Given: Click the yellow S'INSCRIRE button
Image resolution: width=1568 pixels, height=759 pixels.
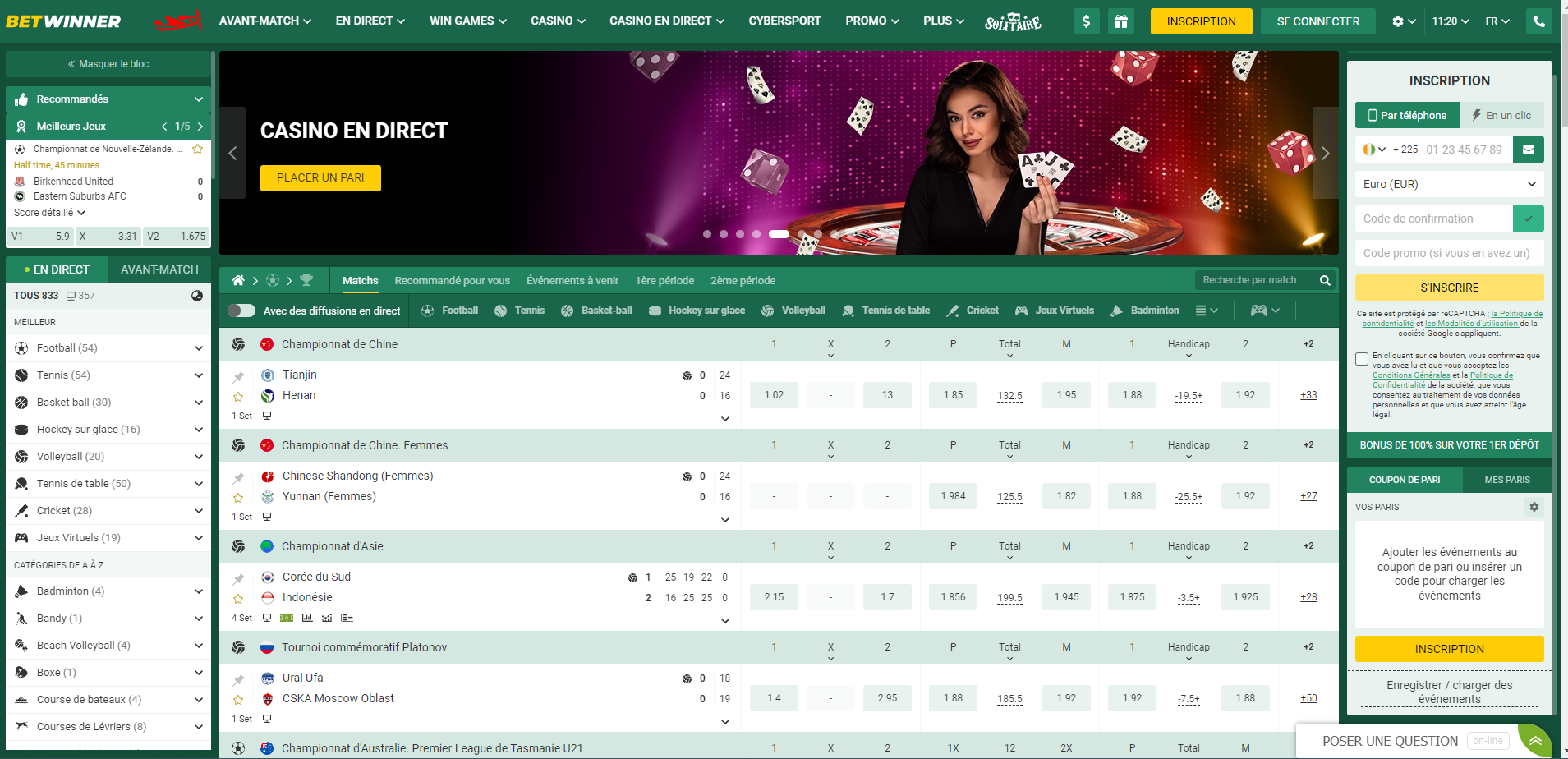Looking at the screenshot, I should tap(1449, 287).
